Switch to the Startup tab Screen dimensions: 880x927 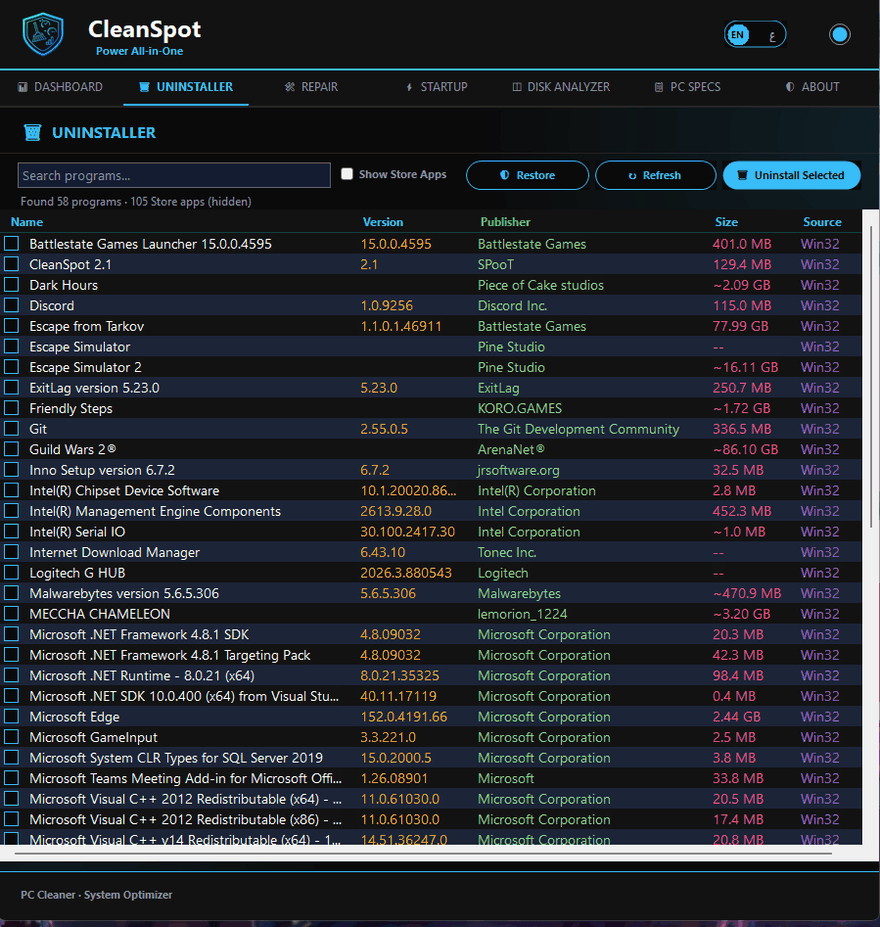pyautogui.click(x=437, y=87)
